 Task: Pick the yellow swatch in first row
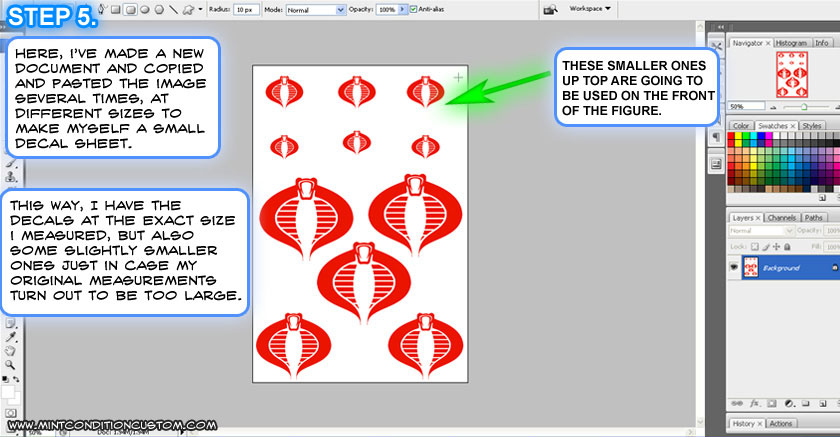coord(739,137)
